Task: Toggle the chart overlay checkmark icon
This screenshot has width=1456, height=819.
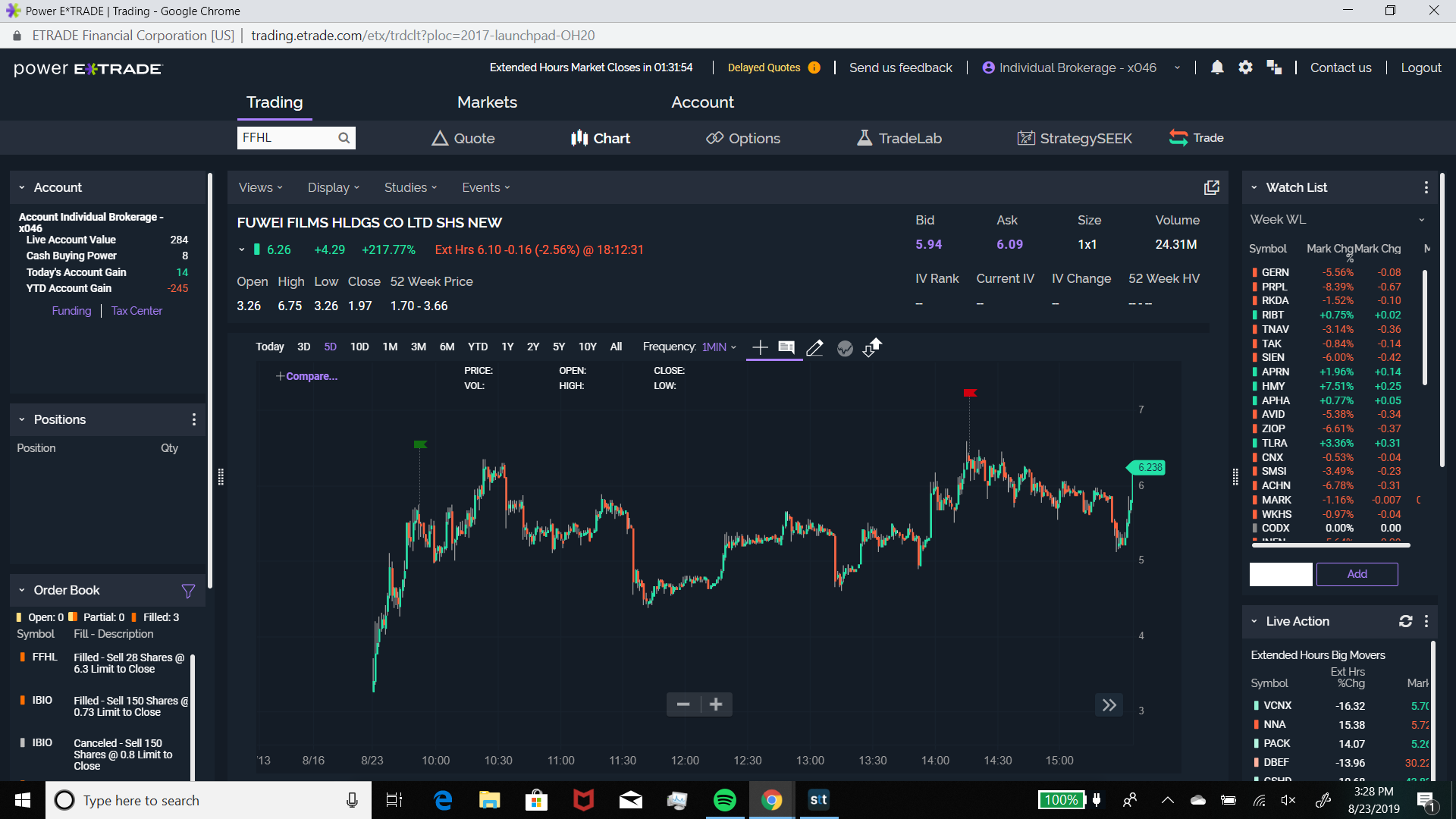Action: point(845,348)
